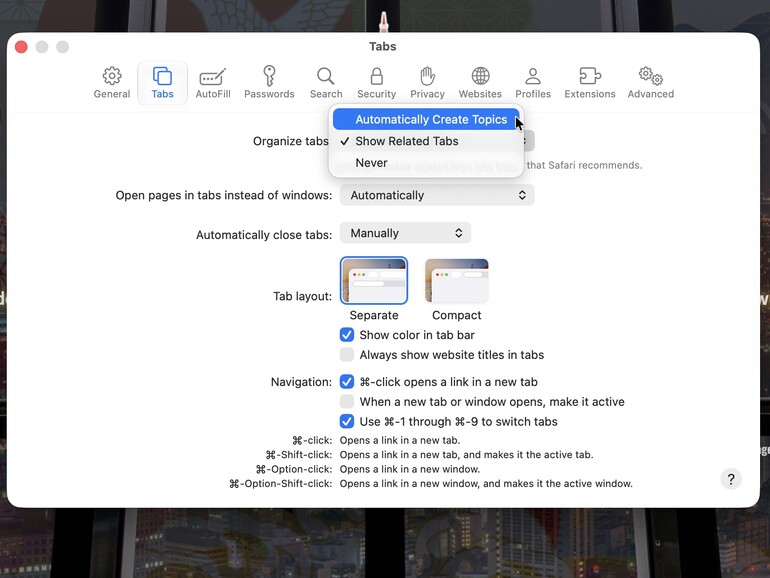Uncheck Use ⌘-1 through ⌘-9 to switch tabs
Screen dimensions: 770x578
pos(347,421)
